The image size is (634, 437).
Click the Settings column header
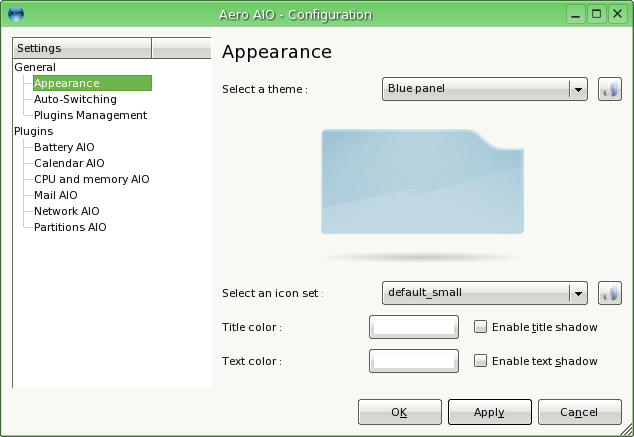82,48
